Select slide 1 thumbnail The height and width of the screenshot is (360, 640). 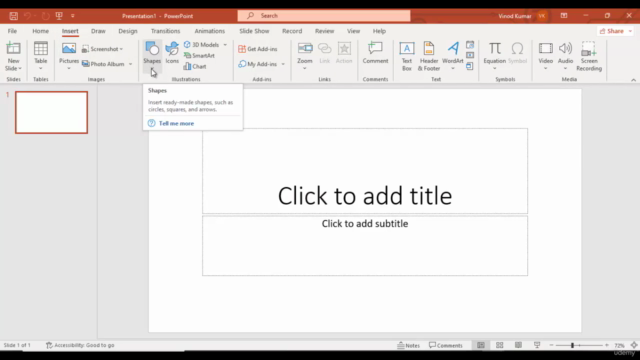click(x=51, y=112)
